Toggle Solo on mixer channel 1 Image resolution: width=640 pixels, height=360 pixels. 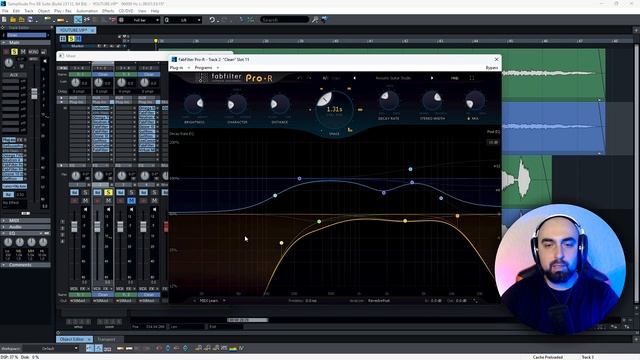click(x=85, y=192)
